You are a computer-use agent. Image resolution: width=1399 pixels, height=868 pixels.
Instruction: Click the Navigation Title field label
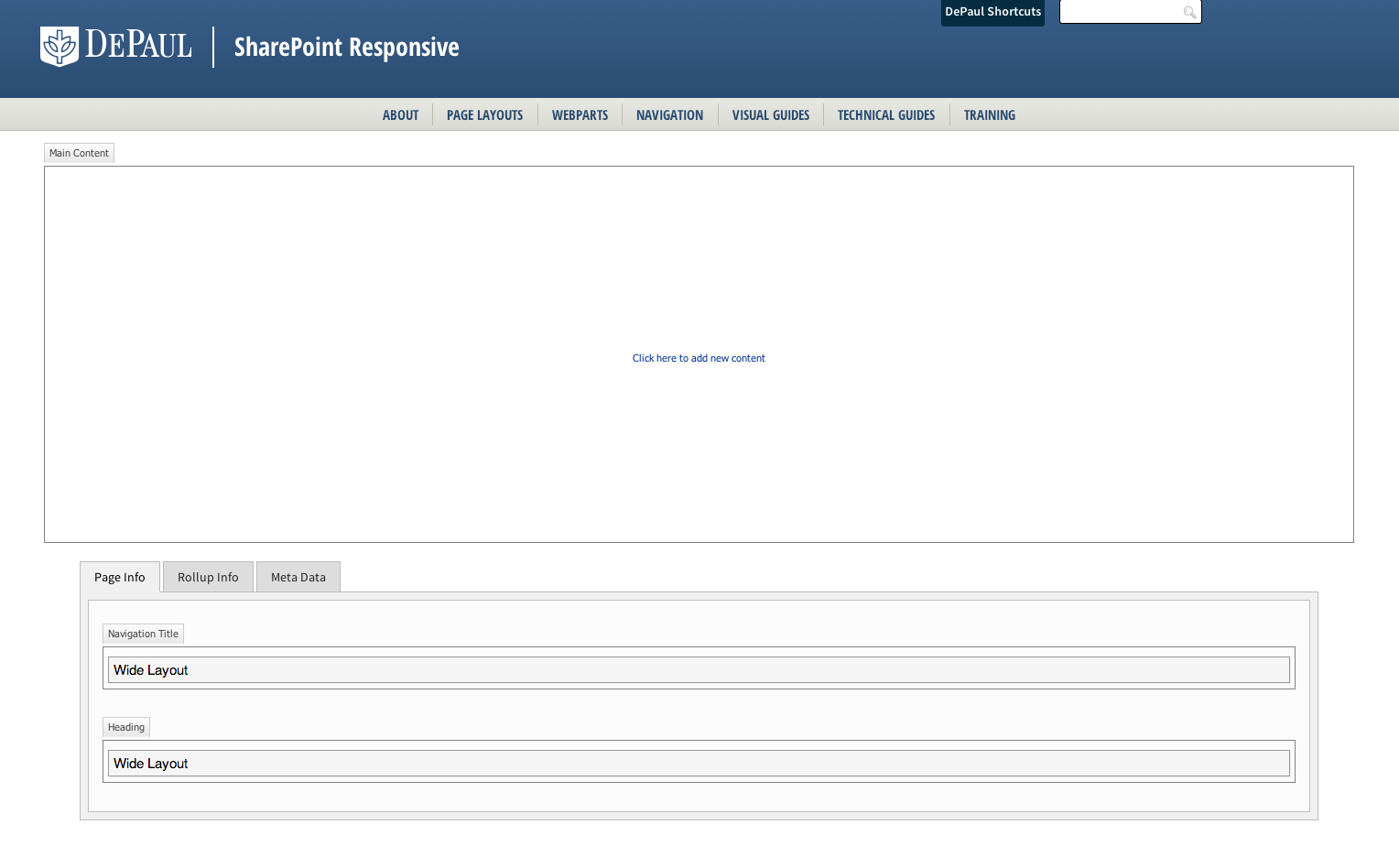point(143,634)
